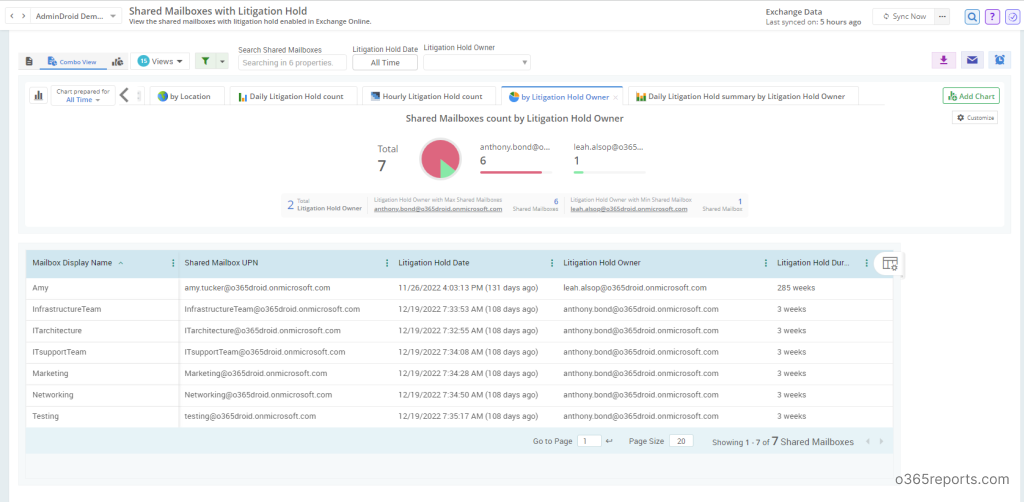The width and height of the screenshot is (1024, 502).
Task: Switch to the chart-only view icon
Action: pyautogui.click(x=118, y=61)
